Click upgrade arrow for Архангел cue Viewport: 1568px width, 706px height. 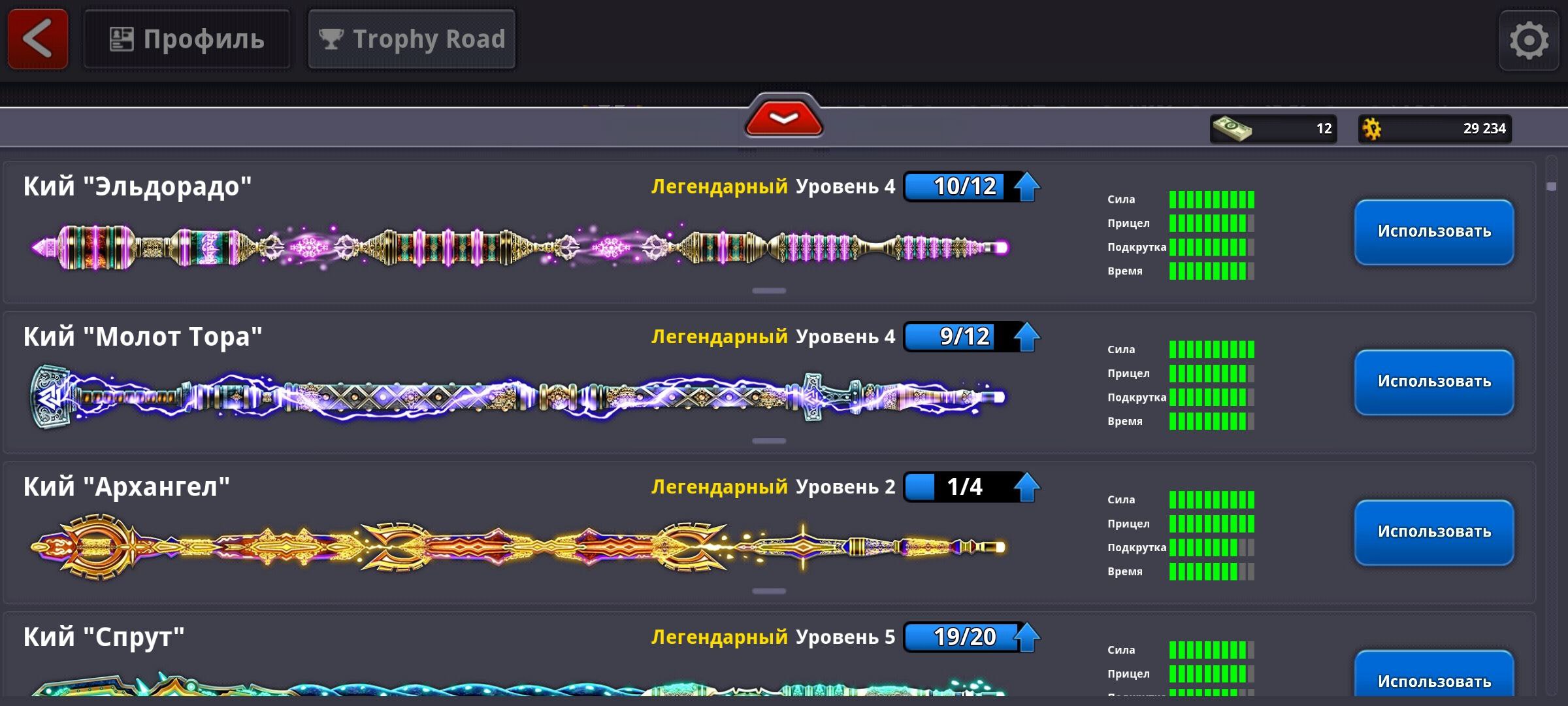(1027, 488)
